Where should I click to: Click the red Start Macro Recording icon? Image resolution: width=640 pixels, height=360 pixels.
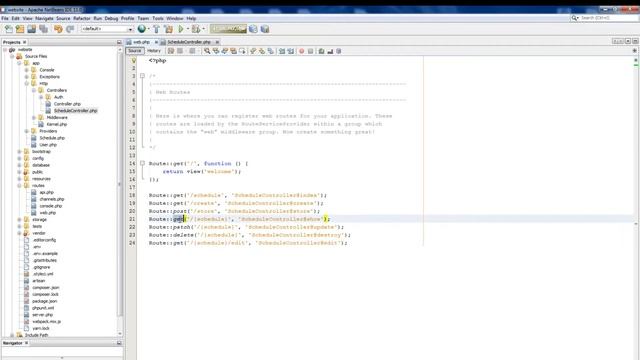point(302,51)
